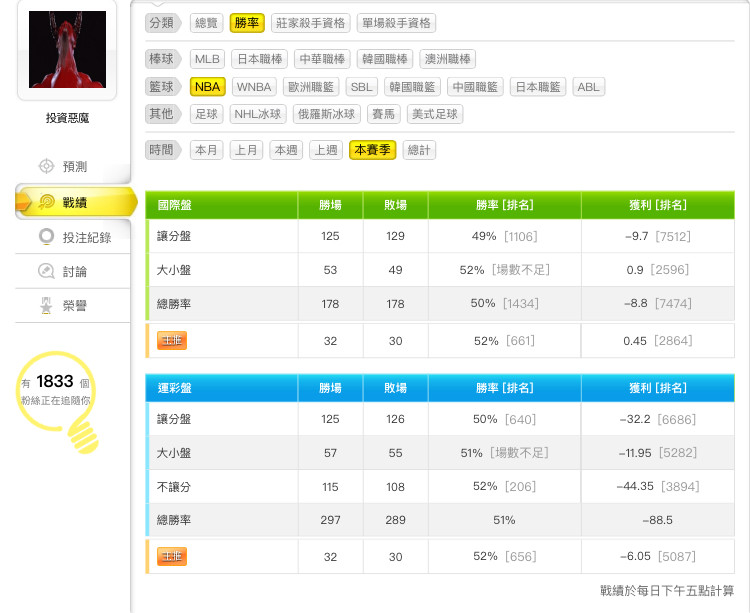Filter by 日本職棒
This screenshot has height=613, width=750.
[260, 59]
